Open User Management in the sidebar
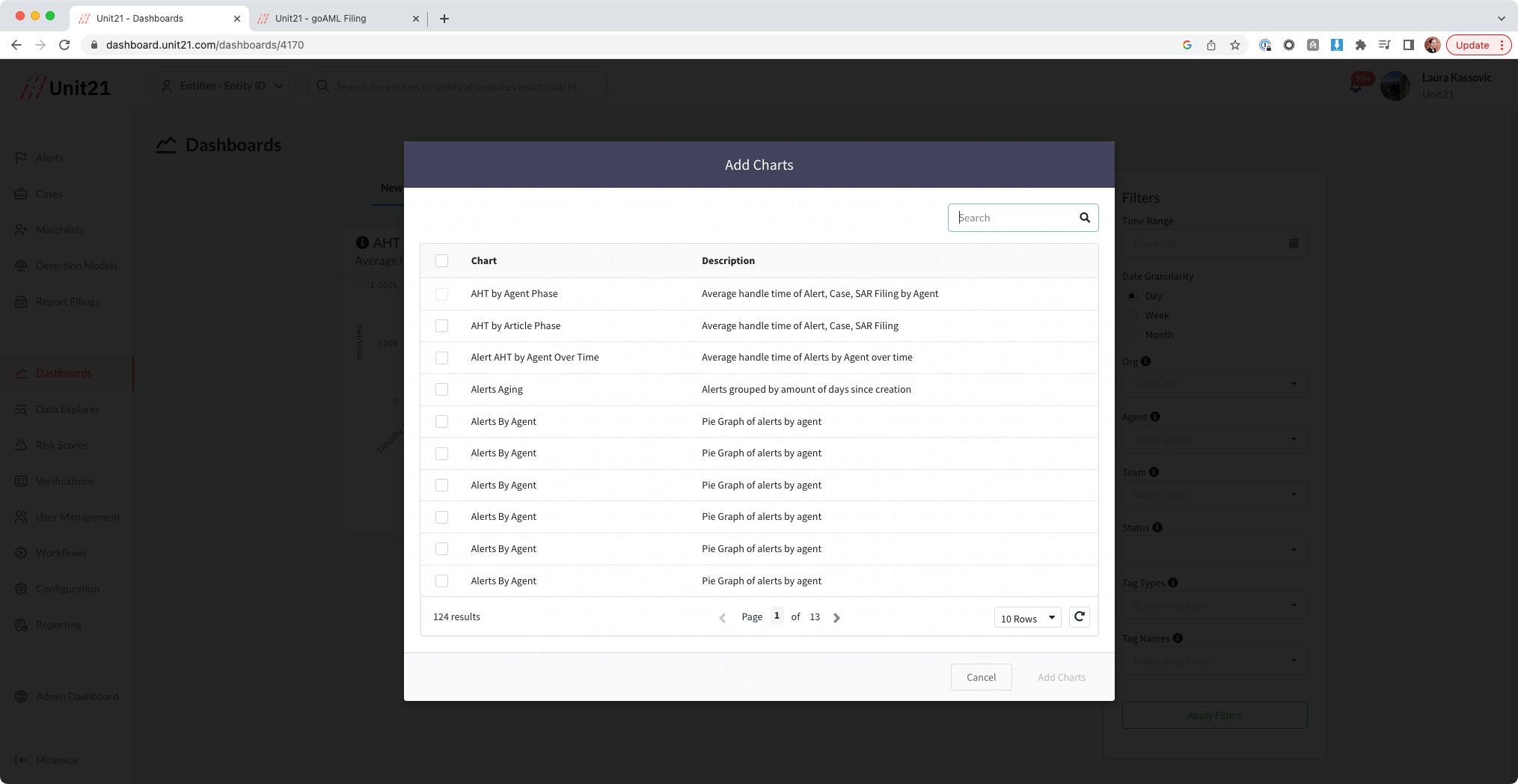The image size is (1518, 784). pos(78,517)
